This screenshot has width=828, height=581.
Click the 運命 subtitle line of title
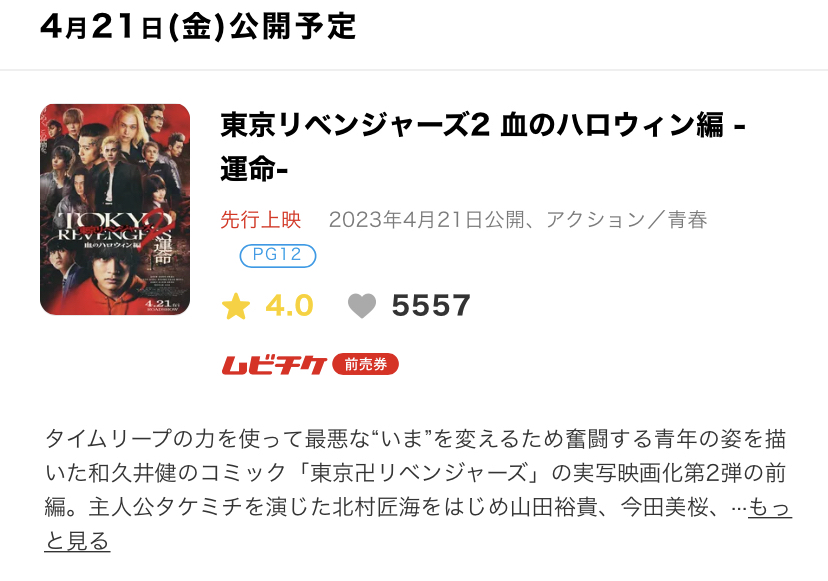254,170
